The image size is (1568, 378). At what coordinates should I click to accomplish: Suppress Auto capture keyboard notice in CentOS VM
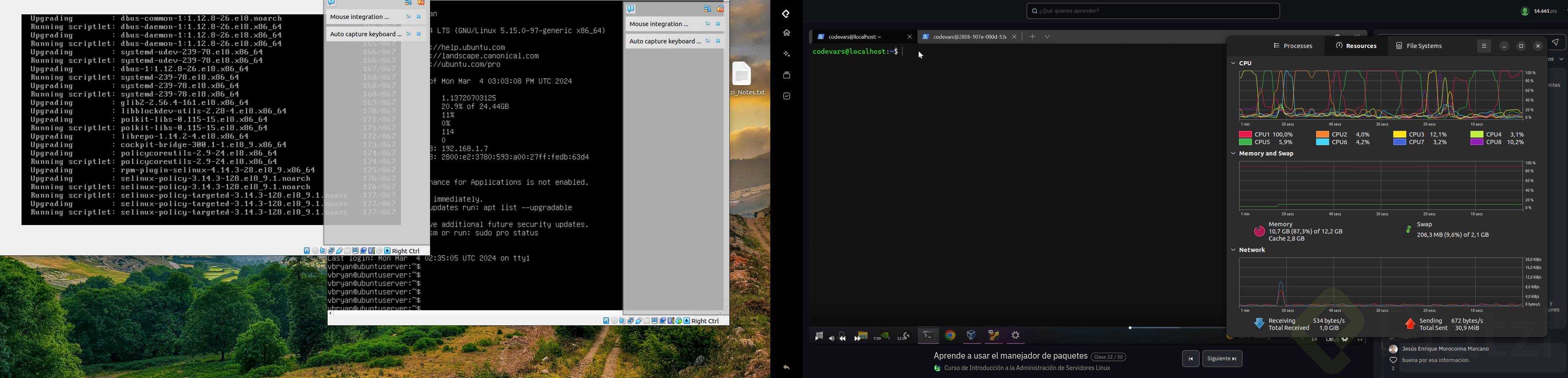[409, 34]
